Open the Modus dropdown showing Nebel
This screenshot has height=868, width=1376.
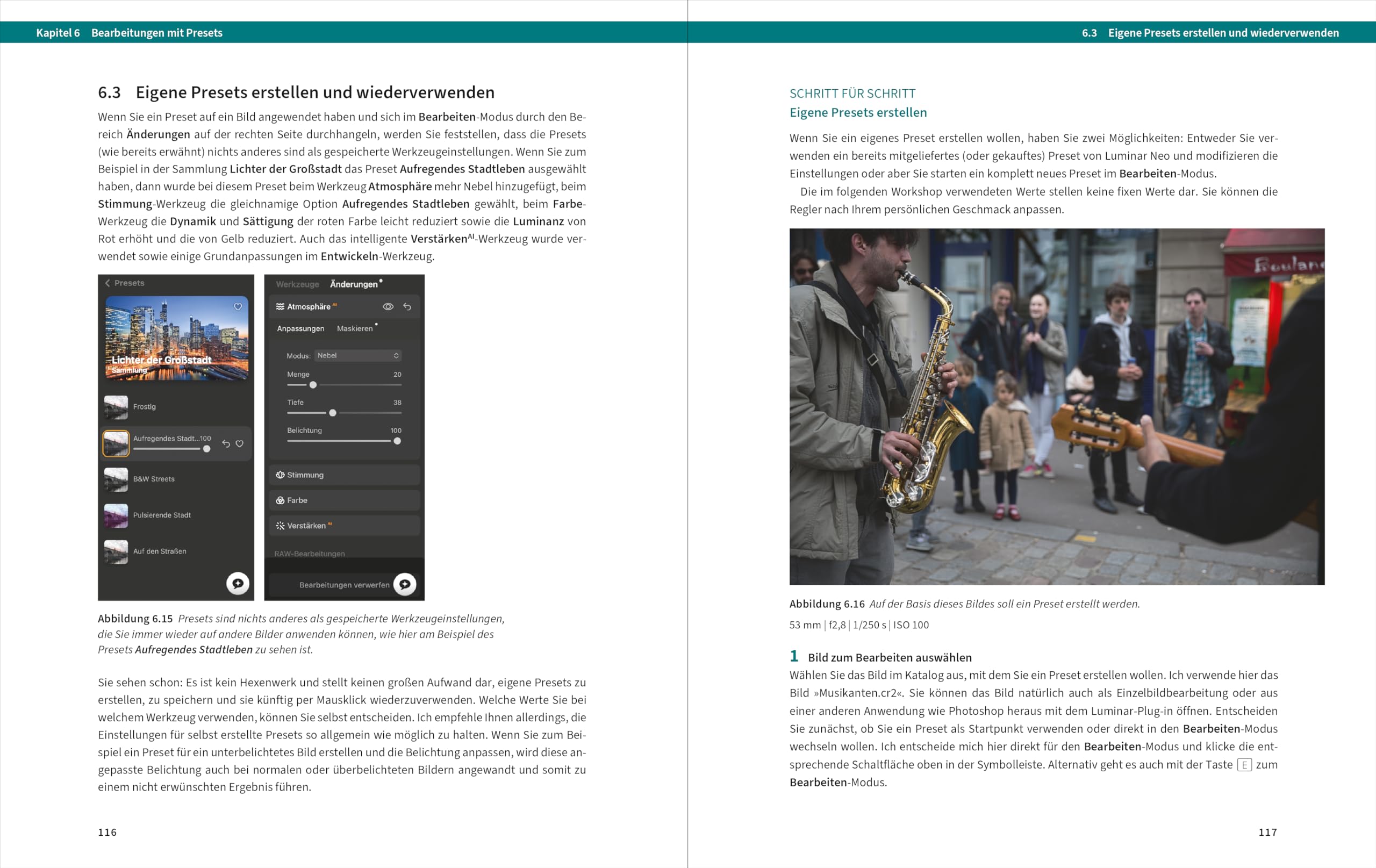[x=358, y=355]
